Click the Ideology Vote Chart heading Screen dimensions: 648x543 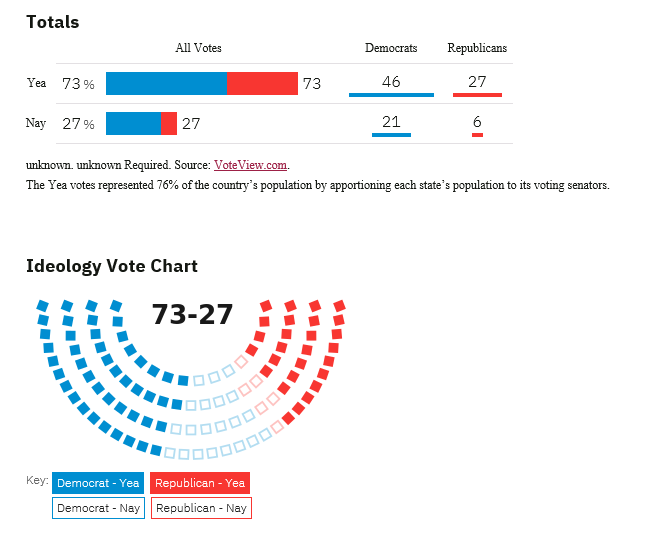click(x=112, y=266)
